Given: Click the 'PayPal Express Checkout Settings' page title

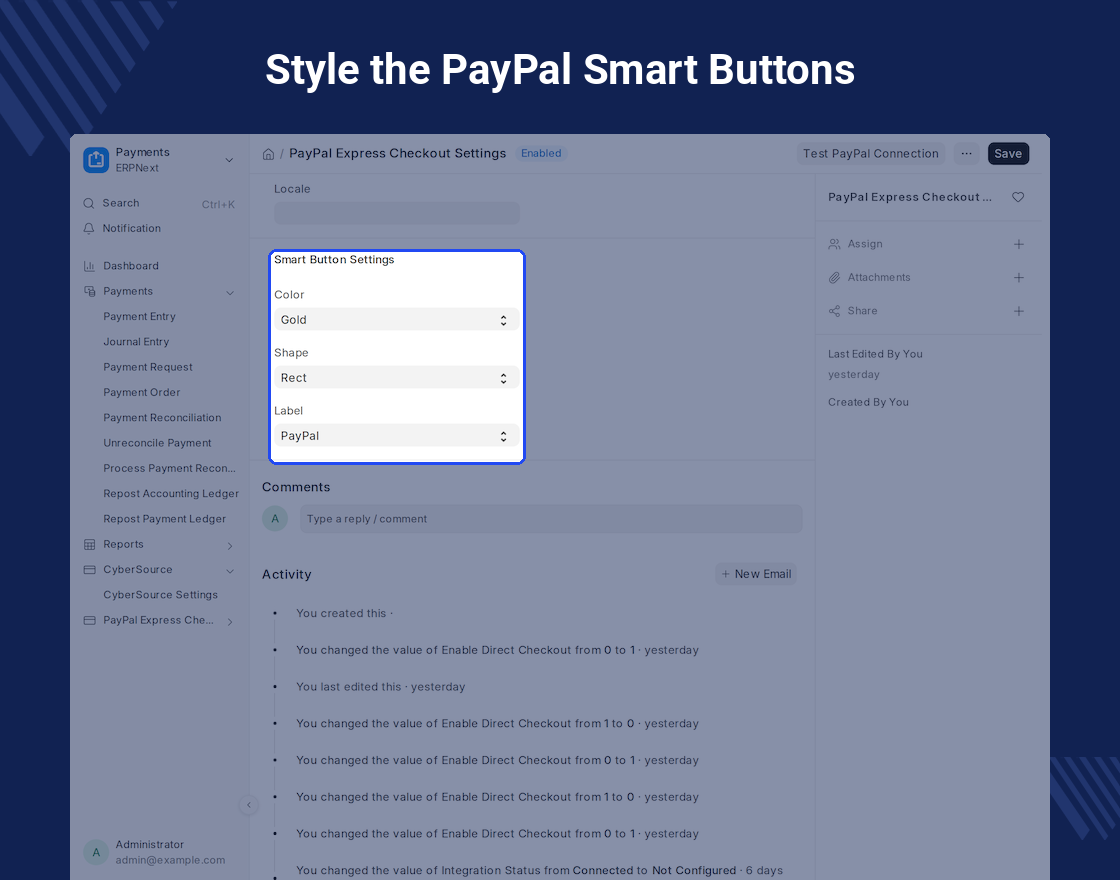Looking at the screenshot, I should click(397, 154).
